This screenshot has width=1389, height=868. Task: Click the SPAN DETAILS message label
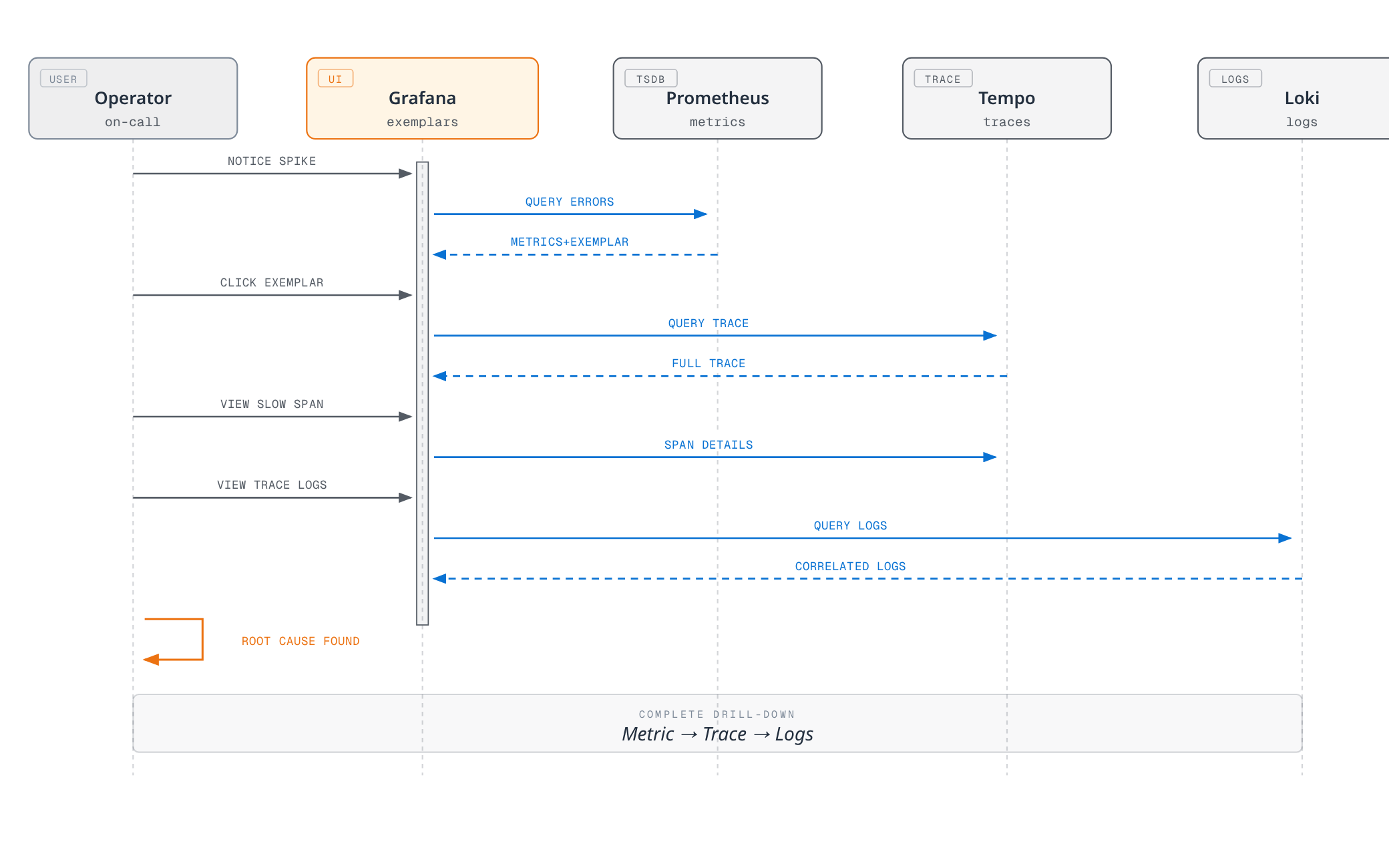709,445
